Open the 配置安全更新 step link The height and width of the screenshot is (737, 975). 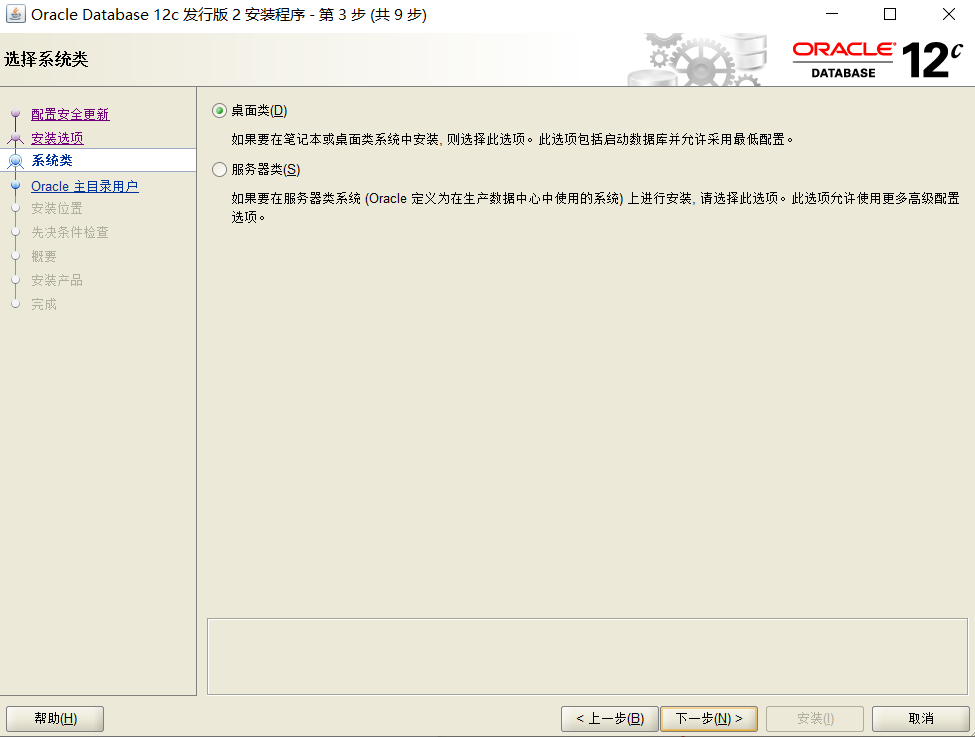pyautogui.click(x=70, y=114)
